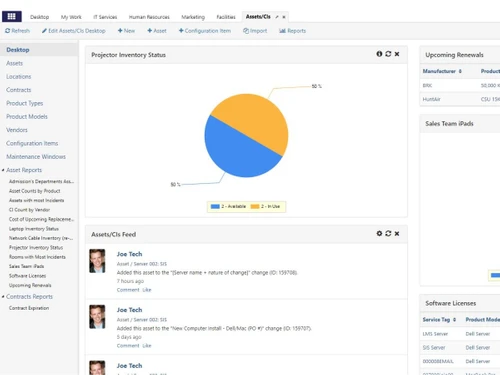Click the LMS Server row in Software Licenses
Image resolution: width=500 pixels, height=375 pixels.
tap(460, 334)
